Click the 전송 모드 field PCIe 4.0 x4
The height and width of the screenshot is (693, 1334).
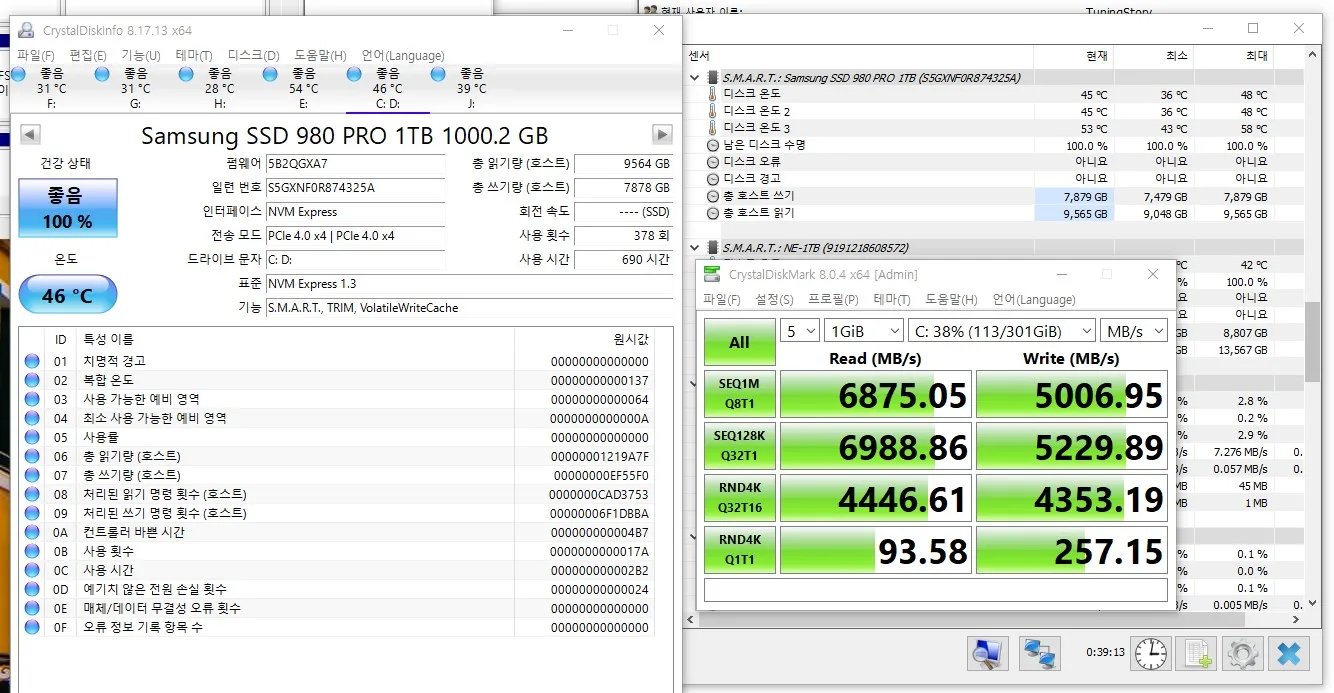coord(355,236)
